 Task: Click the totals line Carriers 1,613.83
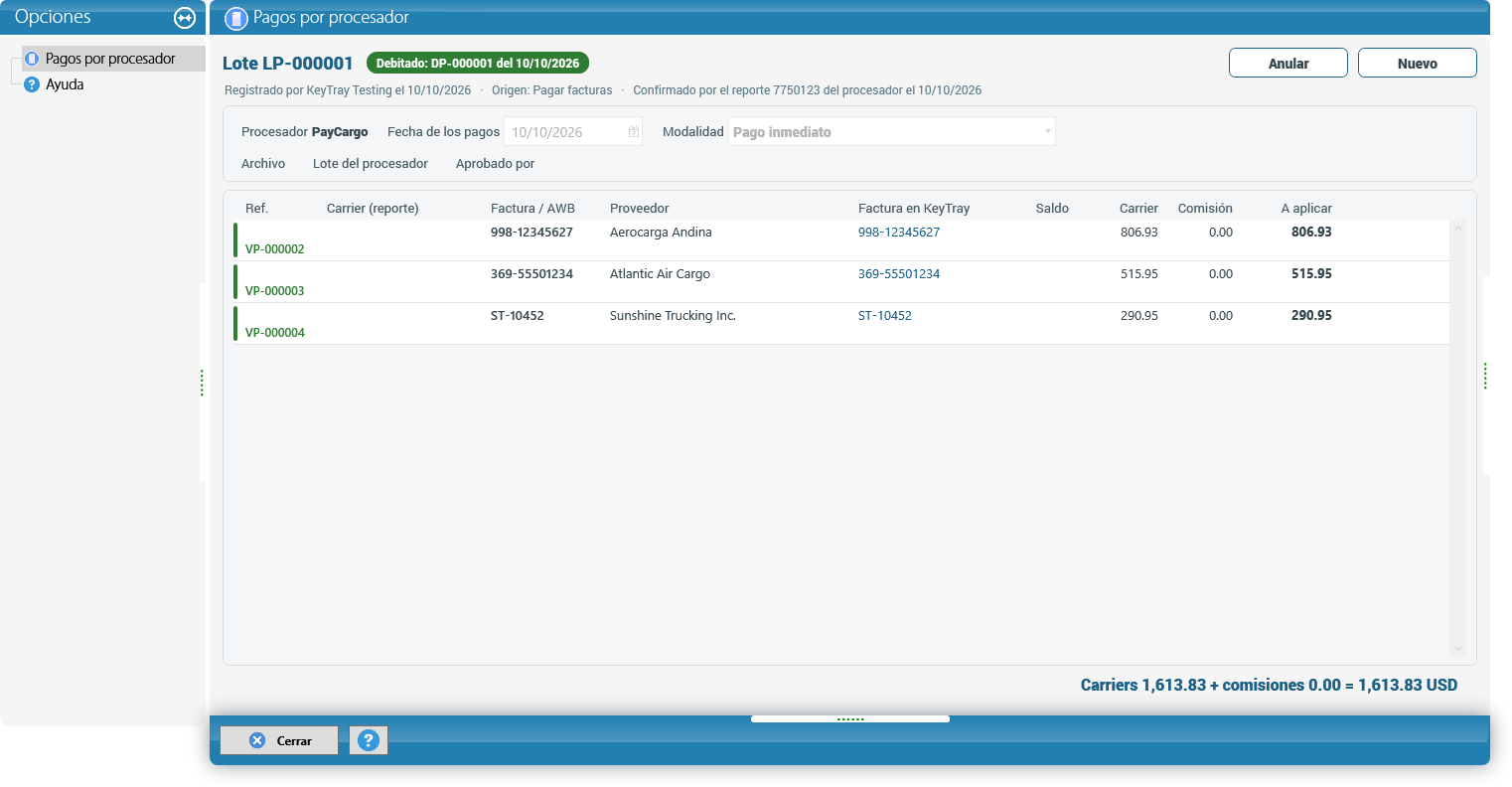[1269, 685]
